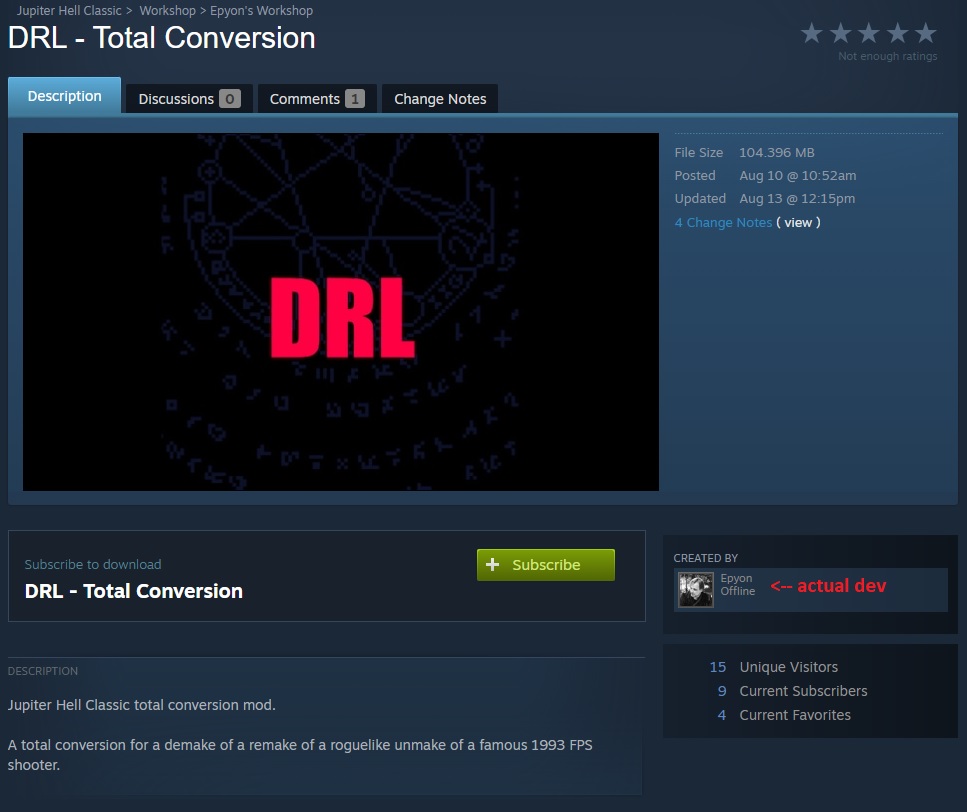Click the Current Favorites stat row

(x=784, y=715)
